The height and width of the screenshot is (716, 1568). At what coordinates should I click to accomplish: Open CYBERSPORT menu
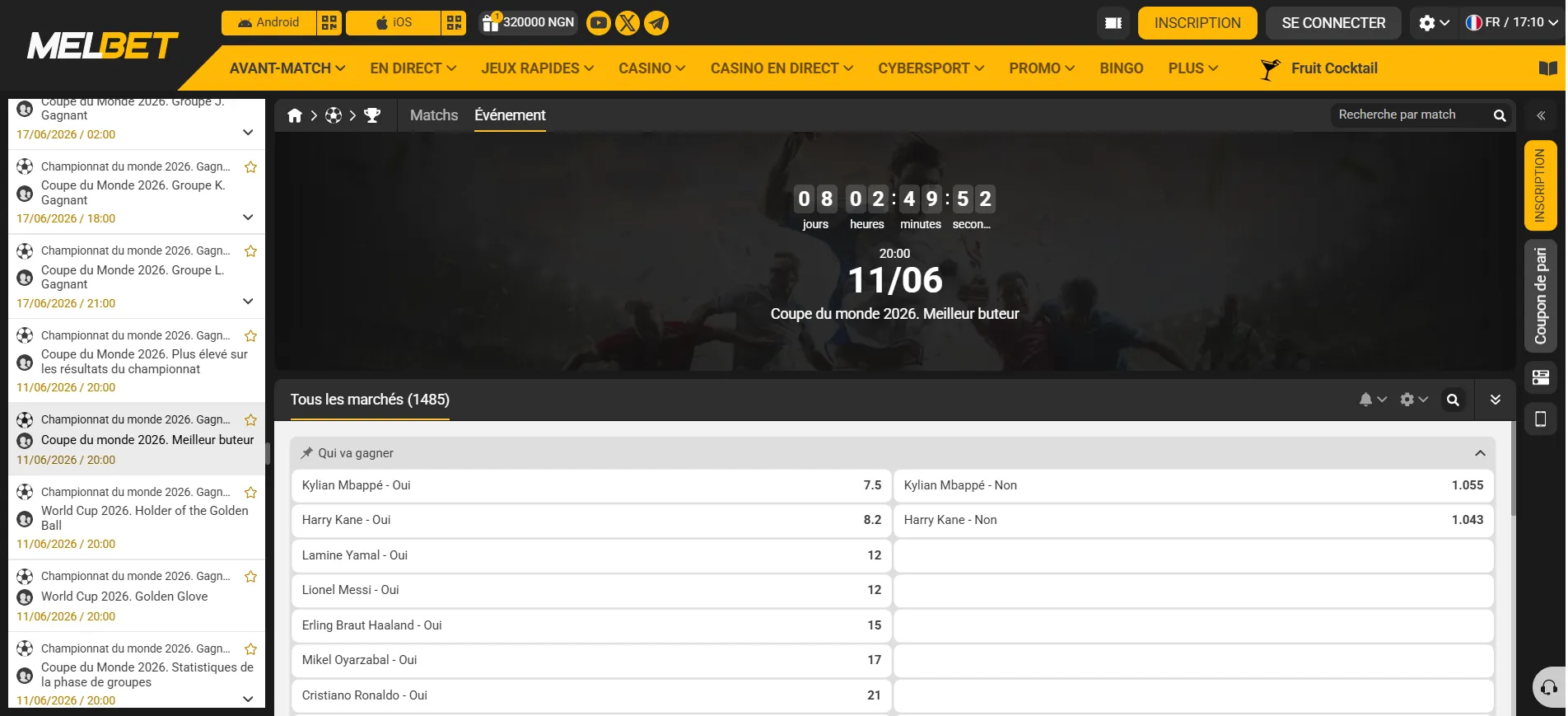pos(931,68)
